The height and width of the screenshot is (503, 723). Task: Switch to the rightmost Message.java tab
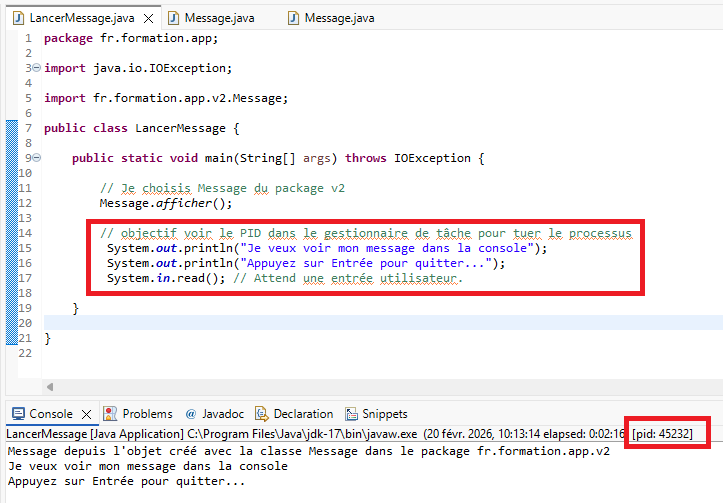tap(339, 18)
